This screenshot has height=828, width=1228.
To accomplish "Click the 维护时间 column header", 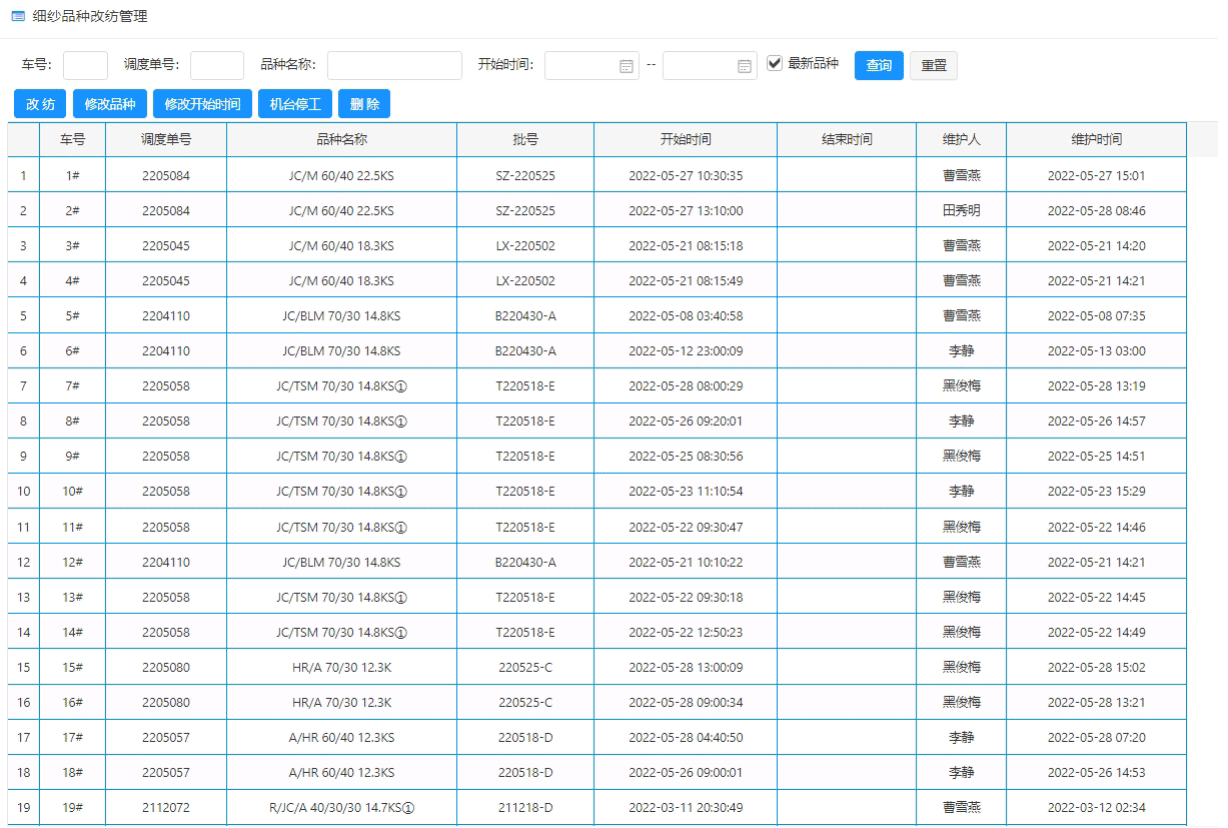I will click(x=1096, y=140).
